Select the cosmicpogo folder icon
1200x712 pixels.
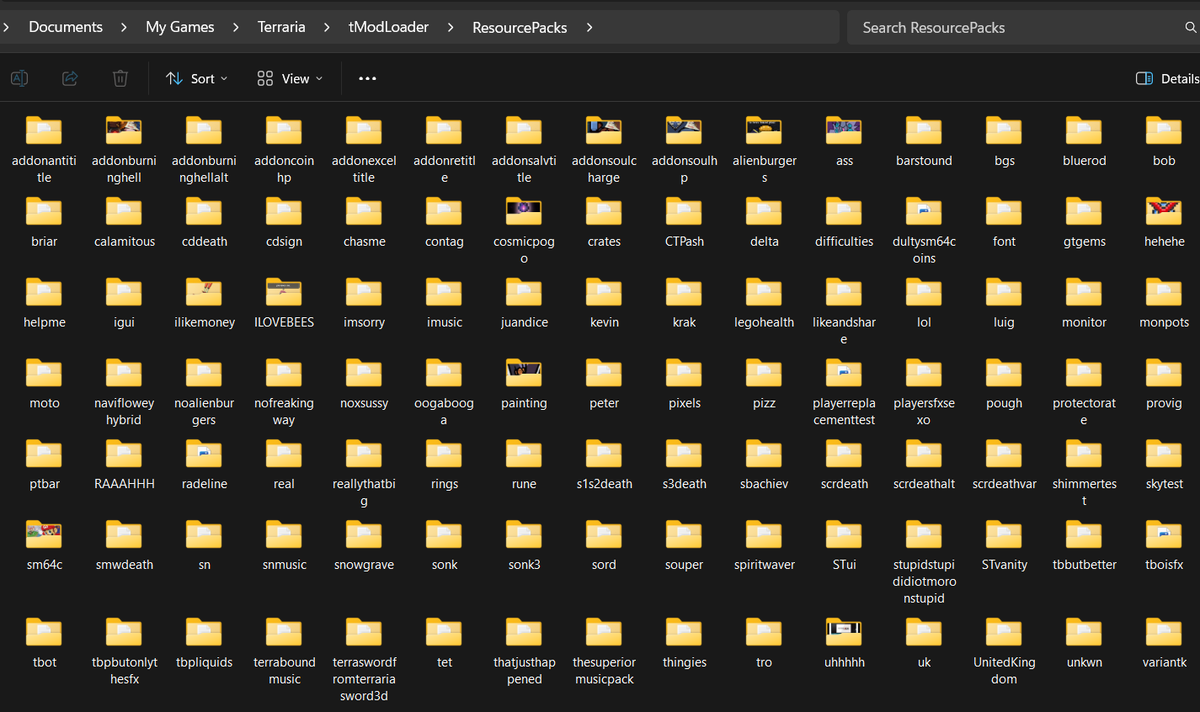pyautogui.click(x=524, y=211)
